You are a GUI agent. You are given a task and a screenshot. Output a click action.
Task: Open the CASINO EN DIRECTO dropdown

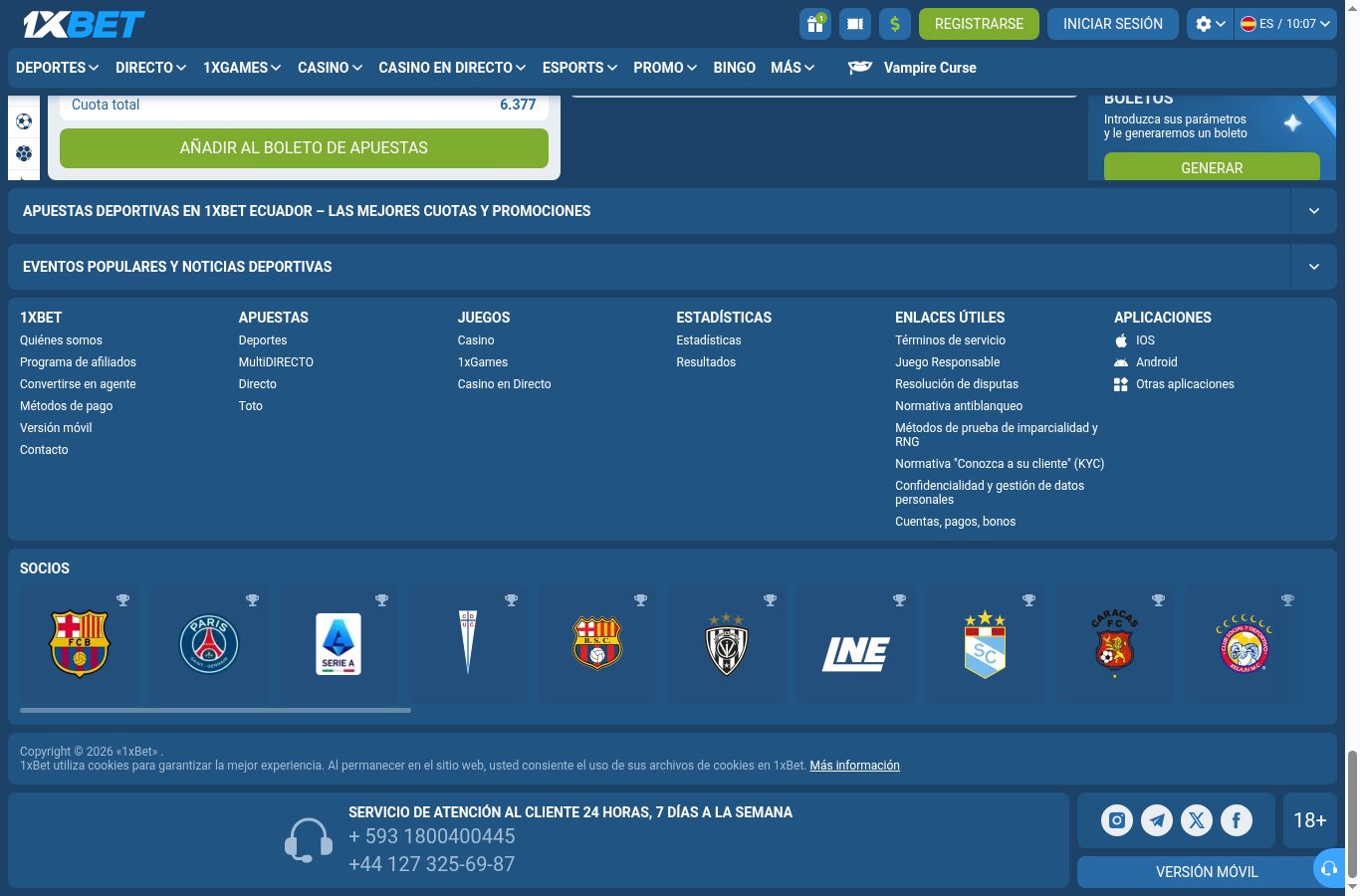click(x=452, y=68)
